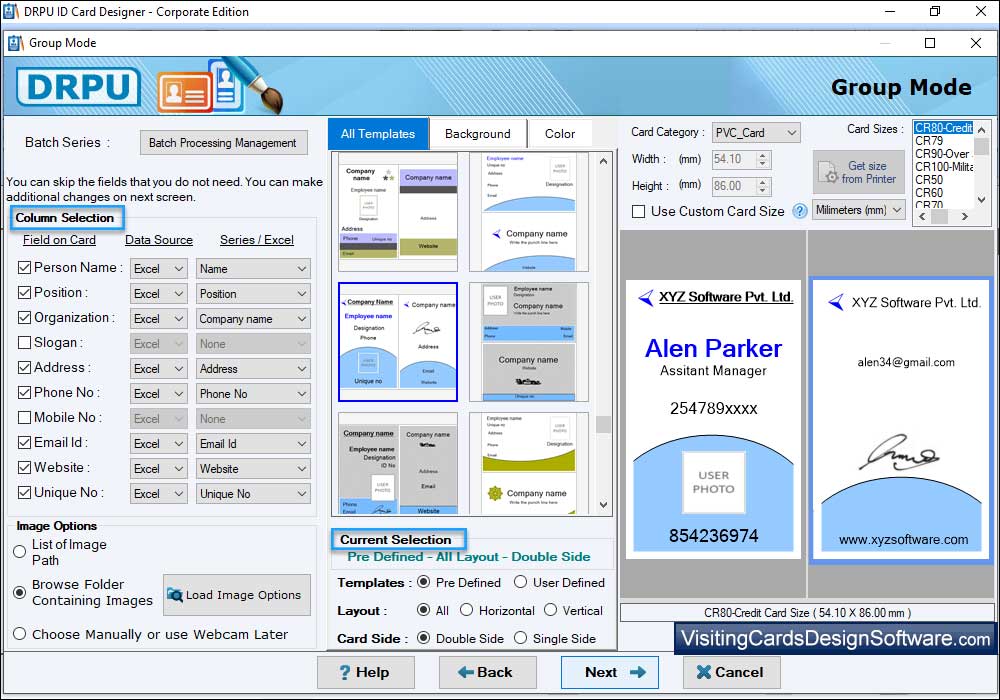Select CR60 in Card Sizes list
Screen dimensions: 1000x700
click(943, 193)
